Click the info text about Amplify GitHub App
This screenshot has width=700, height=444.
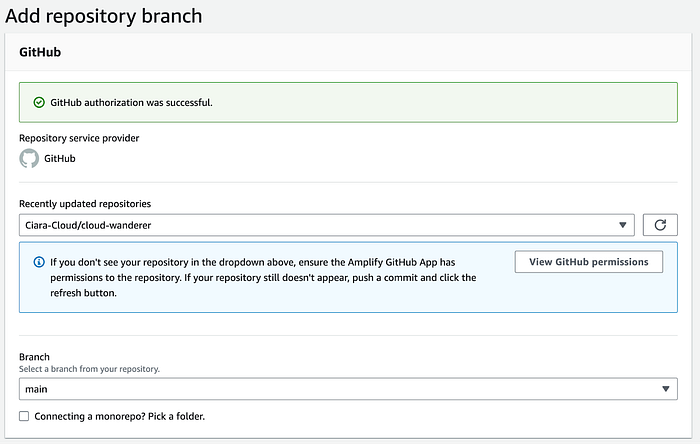click(x=263, y=278)
